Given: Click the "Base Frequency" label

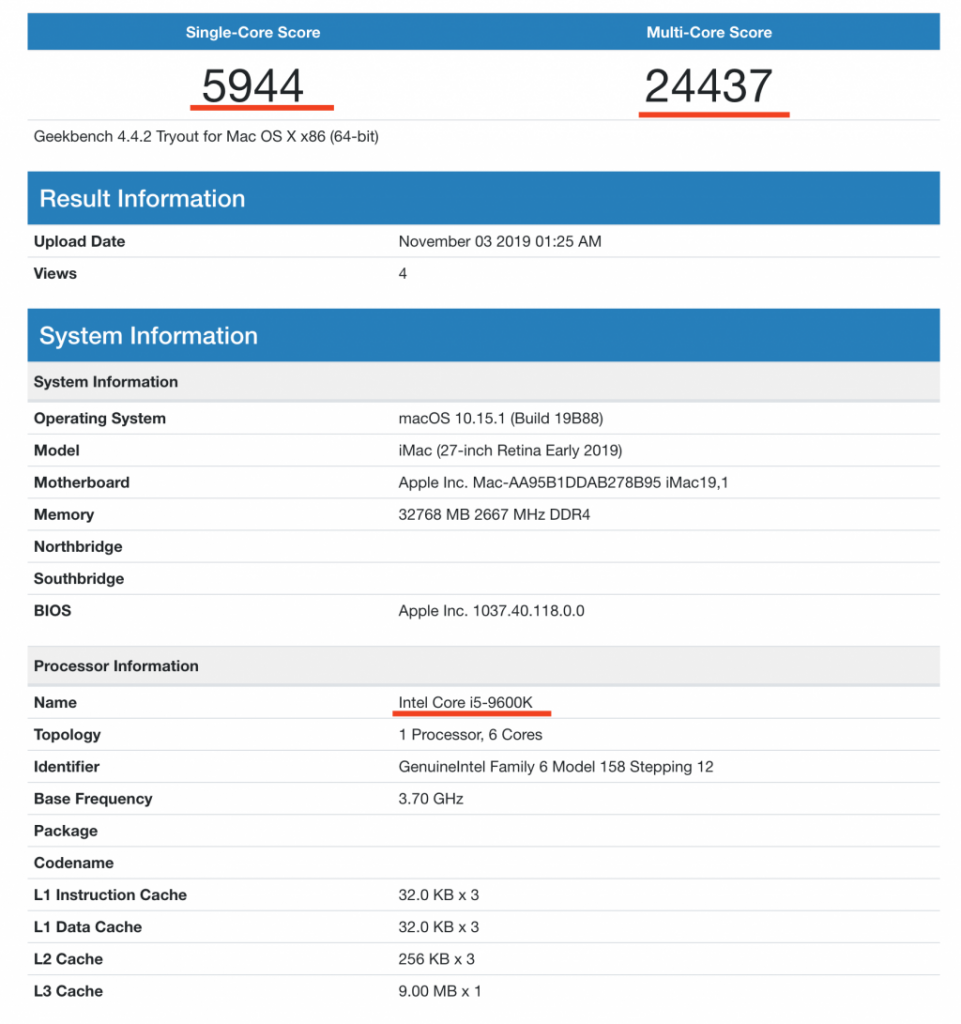Looking at the screenshot, I should [93, 799].
